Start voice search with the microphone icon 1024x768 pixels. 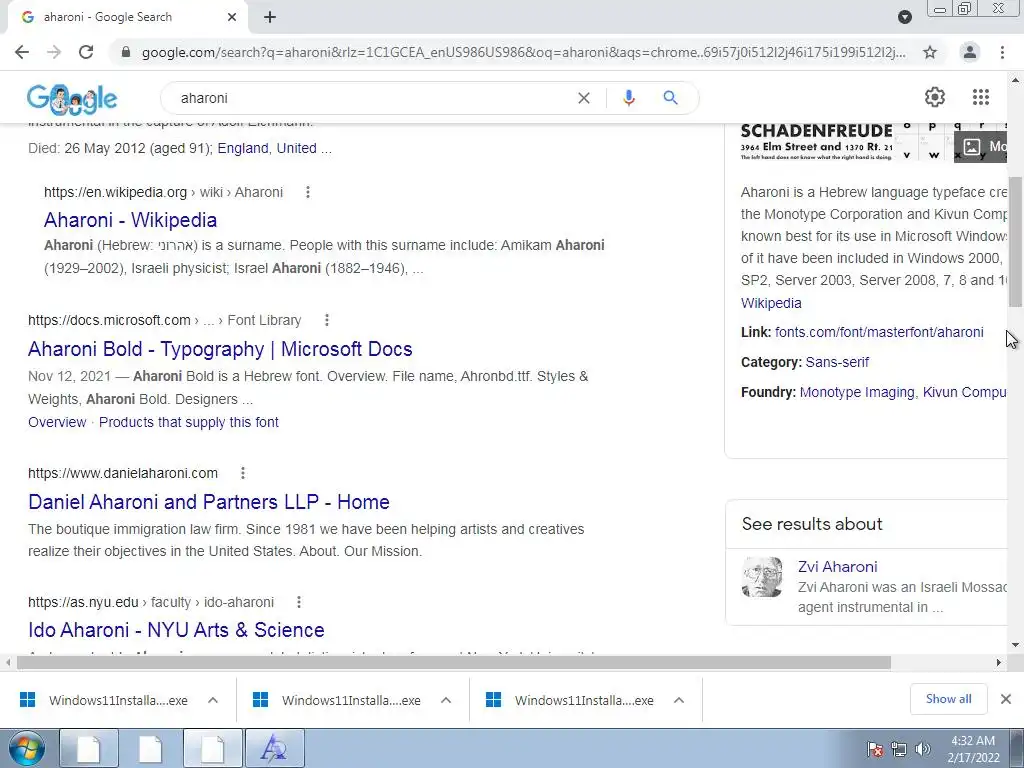[629, 98]
